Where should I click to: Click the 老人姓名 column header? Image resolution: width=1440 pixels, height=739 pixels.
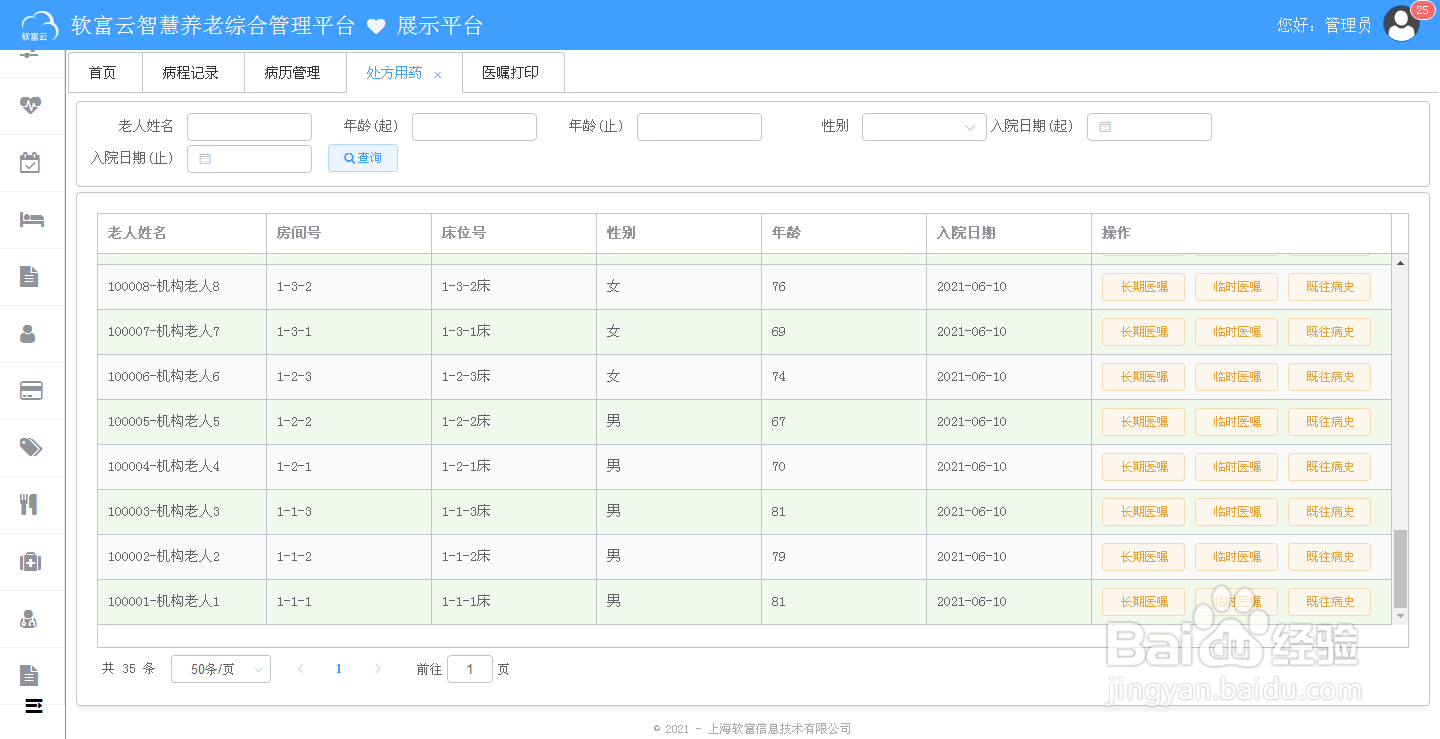click(182, 233)
